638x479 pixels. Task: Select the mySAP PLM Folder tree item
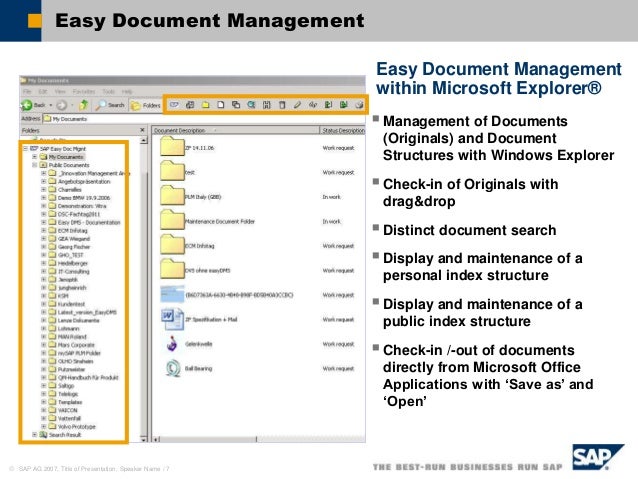[74, 353]
